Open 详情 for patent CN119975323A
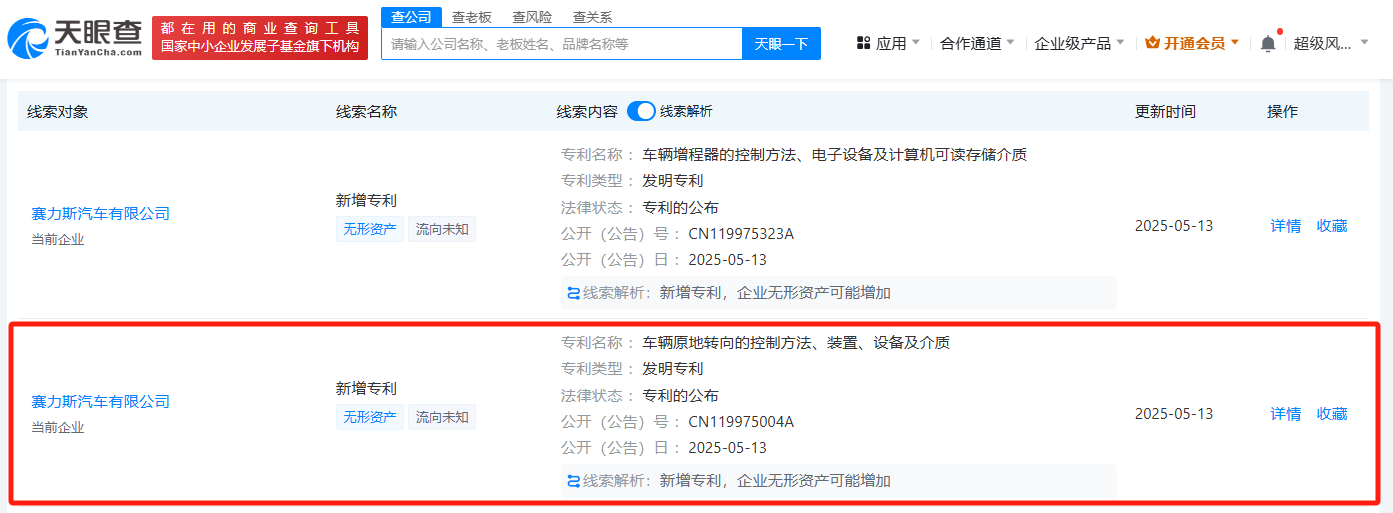This screenshot has height=513, width=1393. tap(1285, 226)
